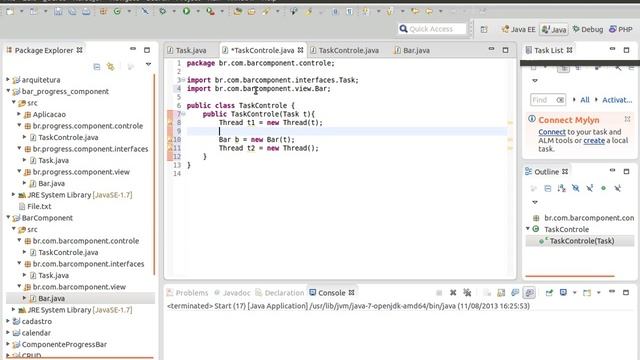This screenshot has height=360, width=640.
Task: Collapse the BarComponent project node
Action: (8, 218)
